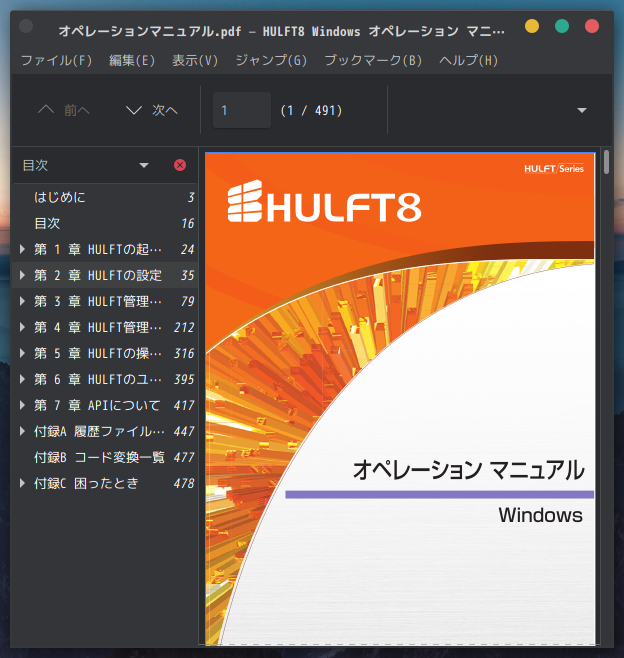Image resolution: width=624 pixels, height=658 pixels.
Task: Expand 第 6 章 HULFTのユ… chapter
Action: (22, 379)
